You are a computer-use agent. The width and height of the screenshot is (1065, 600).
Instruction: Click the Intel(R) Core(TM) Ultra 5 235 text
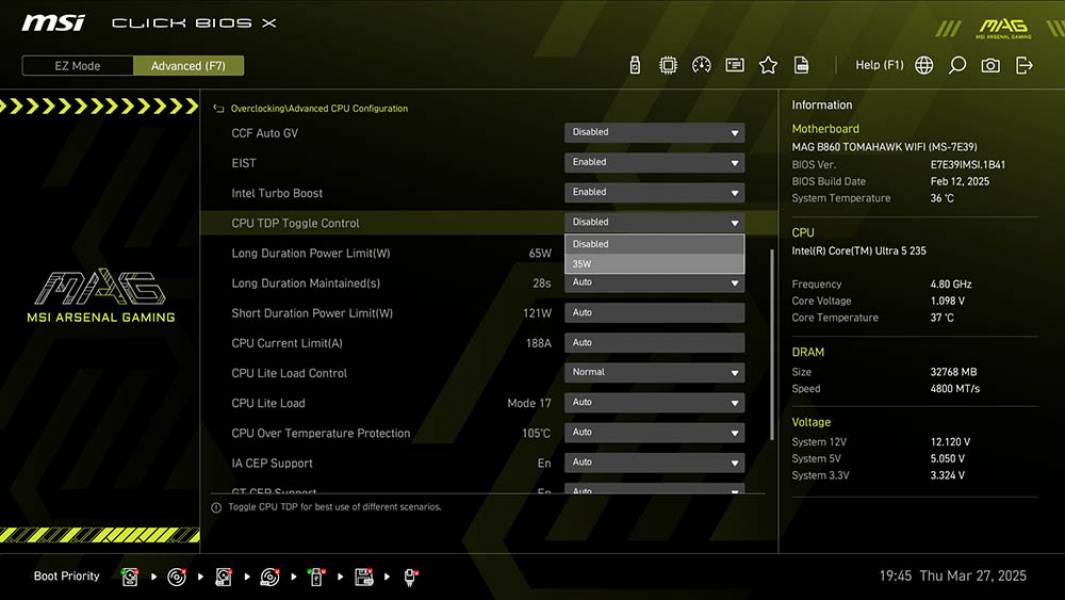(859, 251)
